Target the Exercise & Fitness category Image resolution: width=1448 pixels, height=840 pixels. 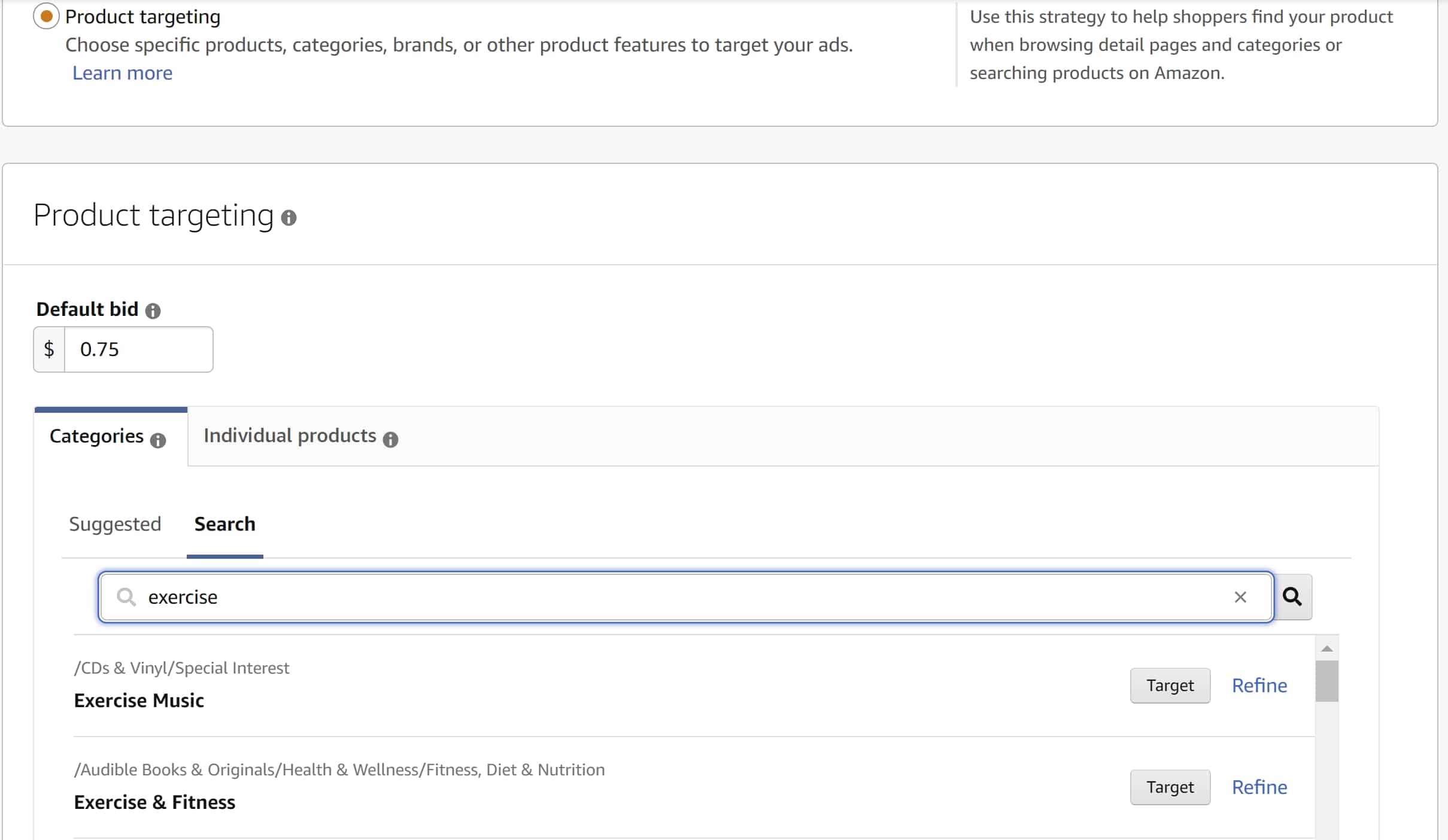coord(1170,787)
